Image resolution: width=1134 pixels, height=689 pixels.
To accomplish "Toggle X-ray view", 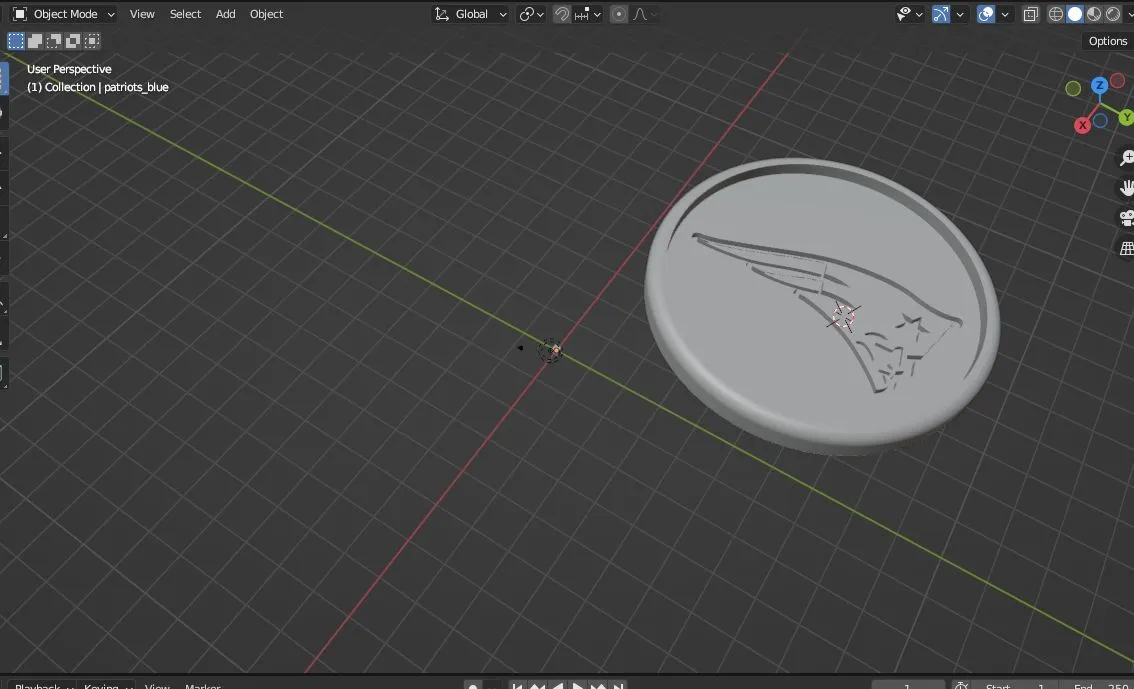I will (x=1031, y=14).
